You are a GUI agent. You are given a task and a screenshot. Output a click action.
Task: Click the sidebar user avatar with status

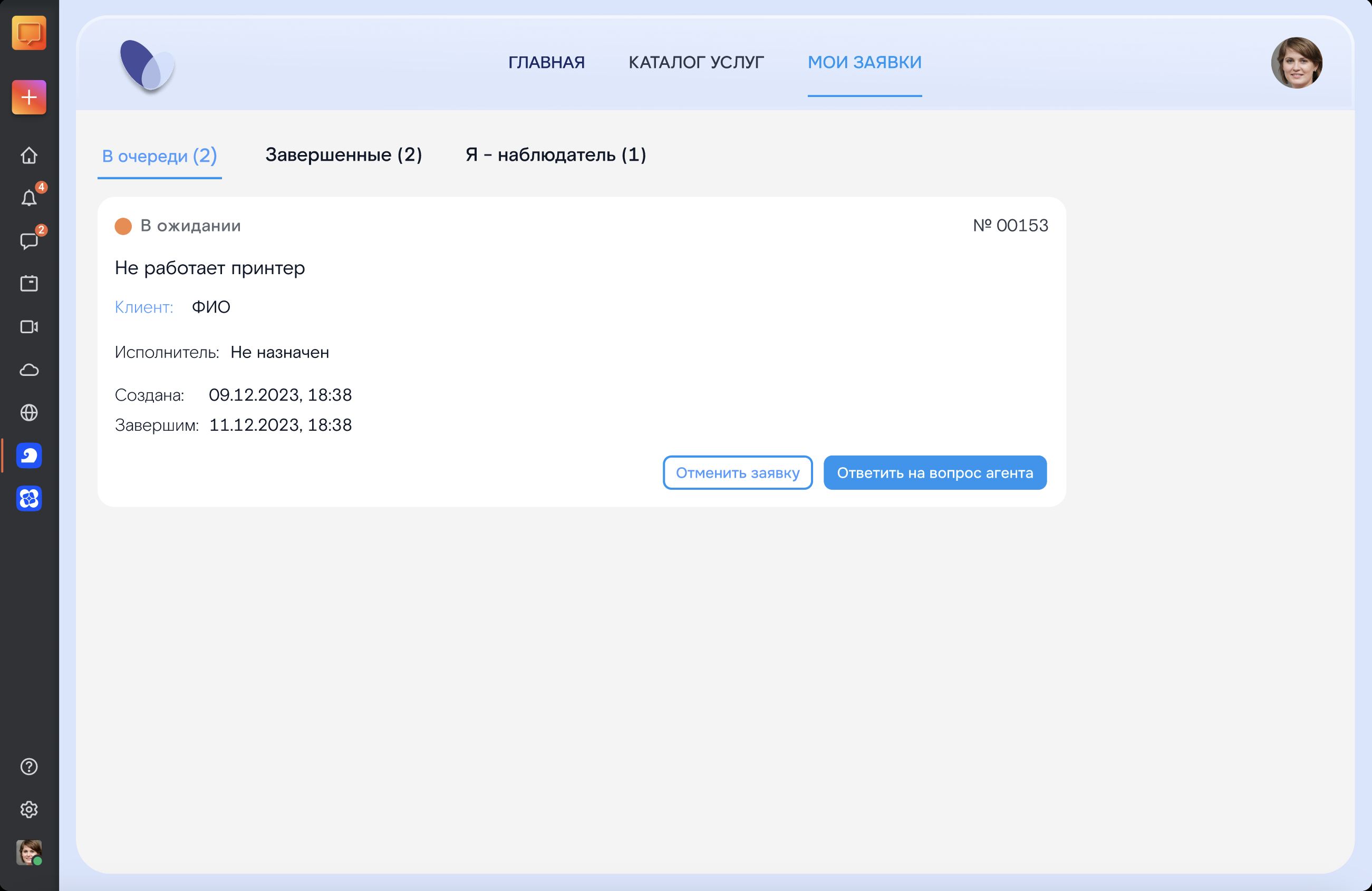[29, 853]
